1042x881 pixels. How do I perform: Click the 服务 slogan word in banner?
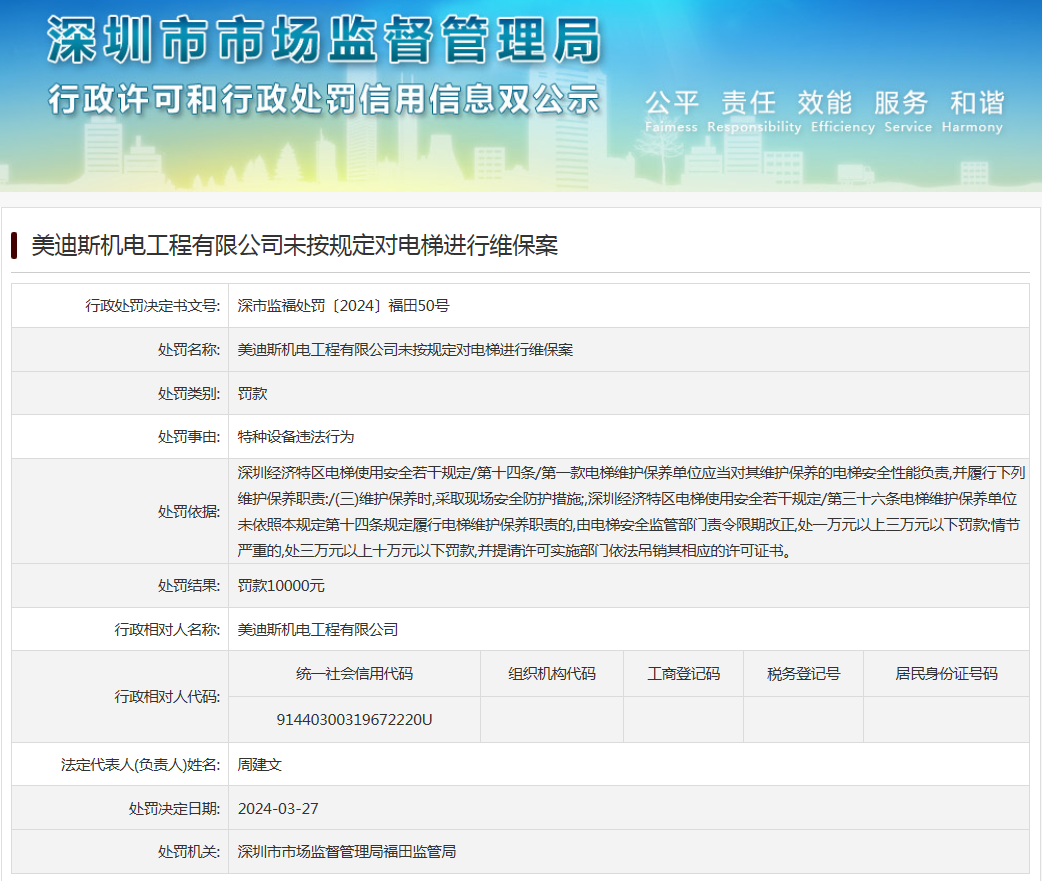pyautogui.click(x=901, y=103)
